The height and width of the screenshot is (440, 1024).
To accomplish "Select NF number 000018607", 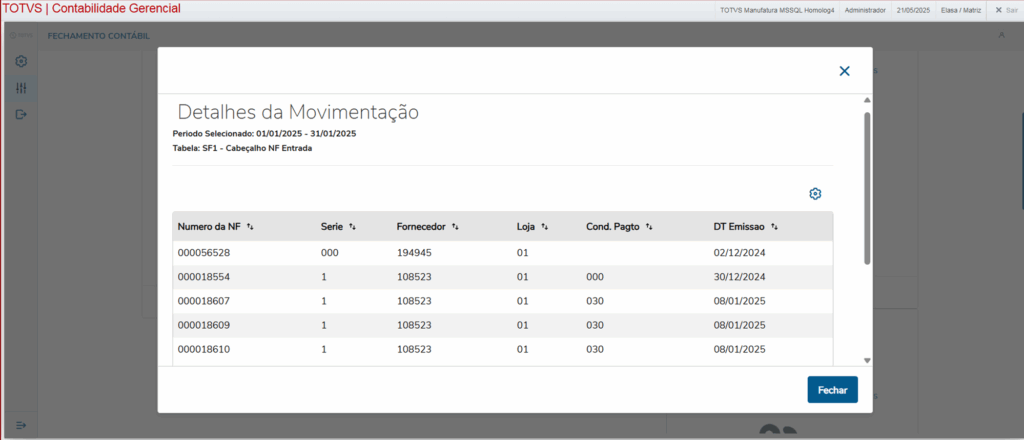I will click(204, 301).
